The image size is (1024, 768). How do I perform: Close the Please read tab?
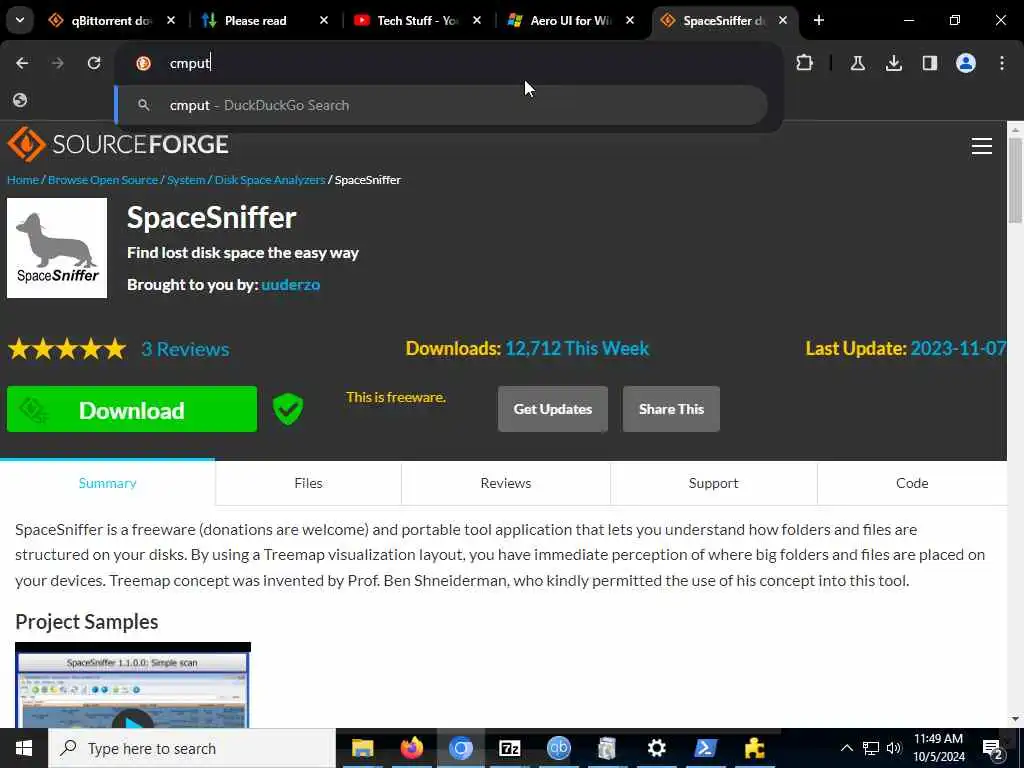click(323, 20)
